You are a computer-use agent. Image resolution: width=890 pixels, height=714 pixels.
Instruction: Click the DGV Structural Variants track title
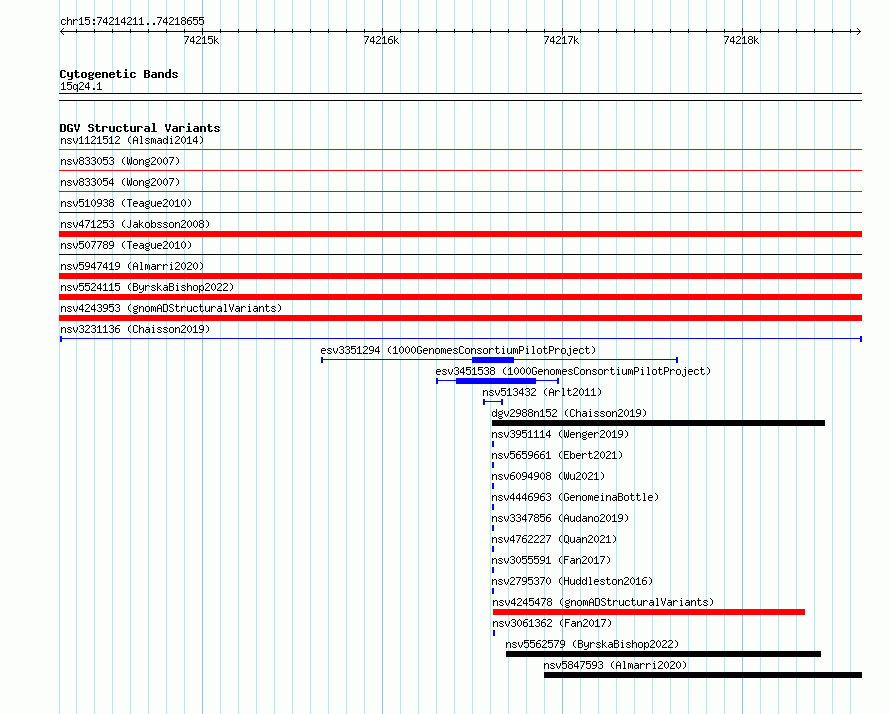(x=140, y=128)
